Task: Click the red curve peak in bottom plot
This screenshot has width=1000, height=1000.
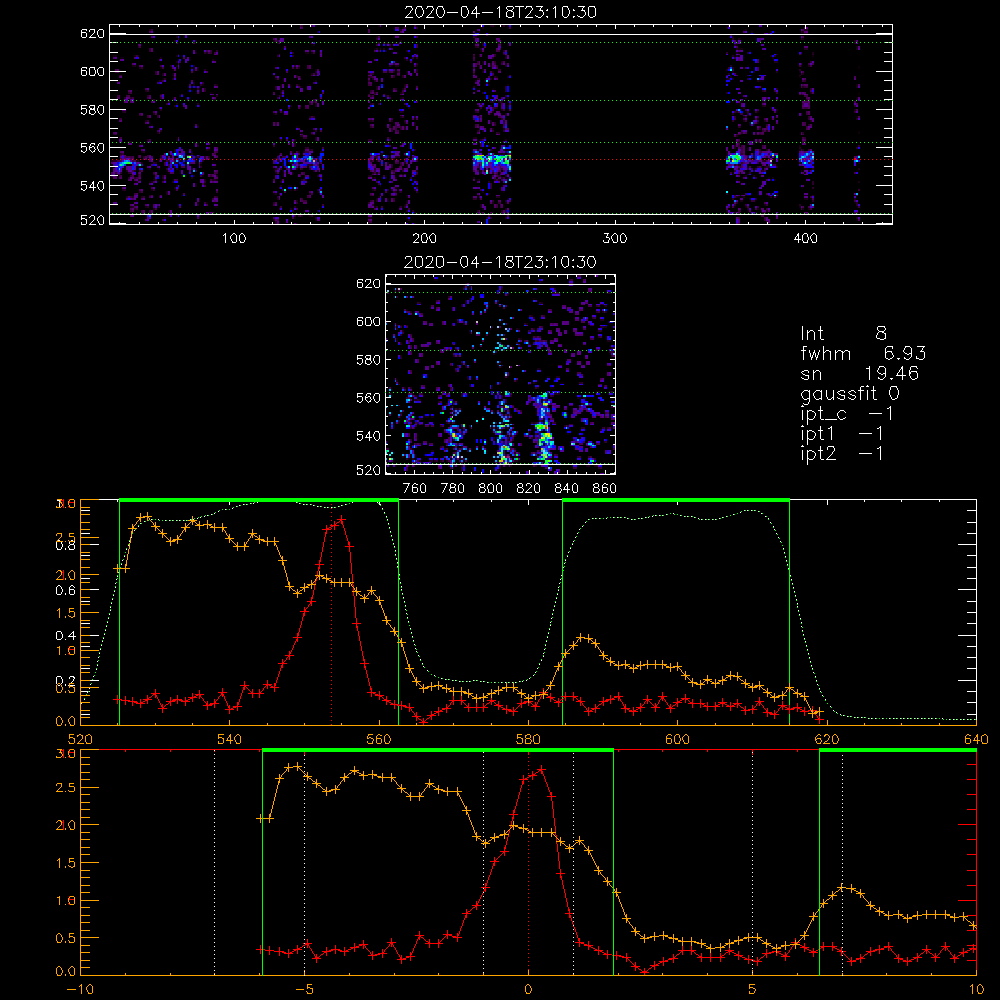Action: (x=541, y=770)
